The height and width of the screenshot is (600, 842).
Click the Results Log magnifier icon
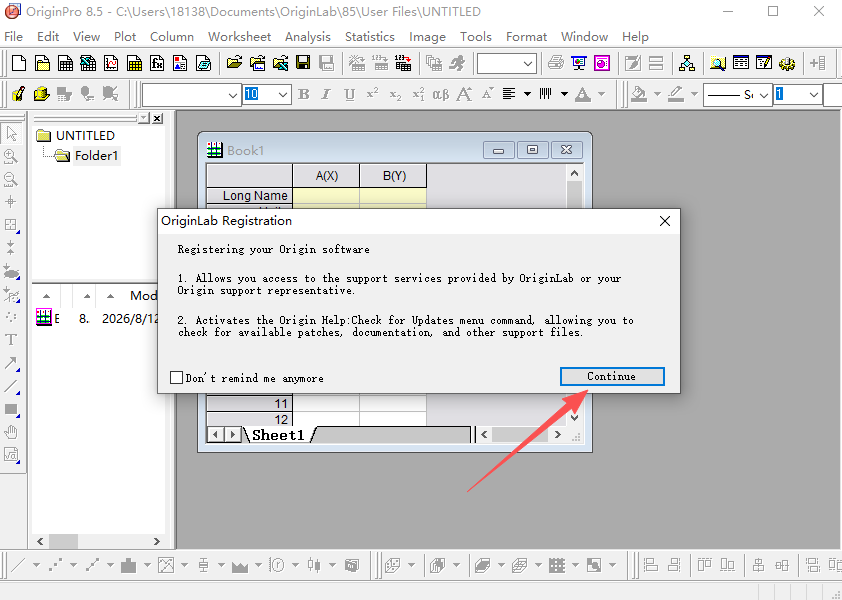point(717,63)
